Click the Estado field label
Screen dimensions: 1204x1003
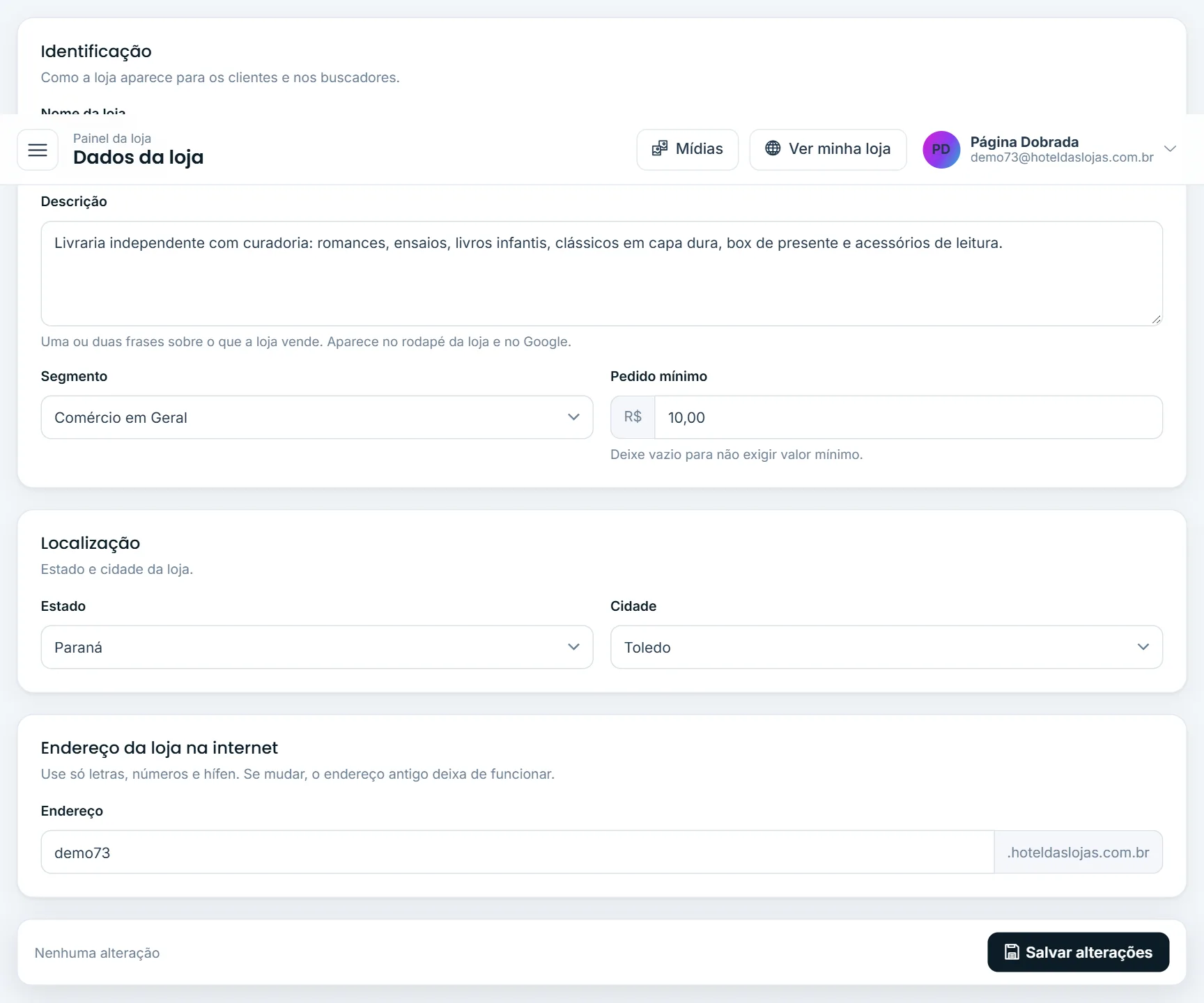pos(63,606)
